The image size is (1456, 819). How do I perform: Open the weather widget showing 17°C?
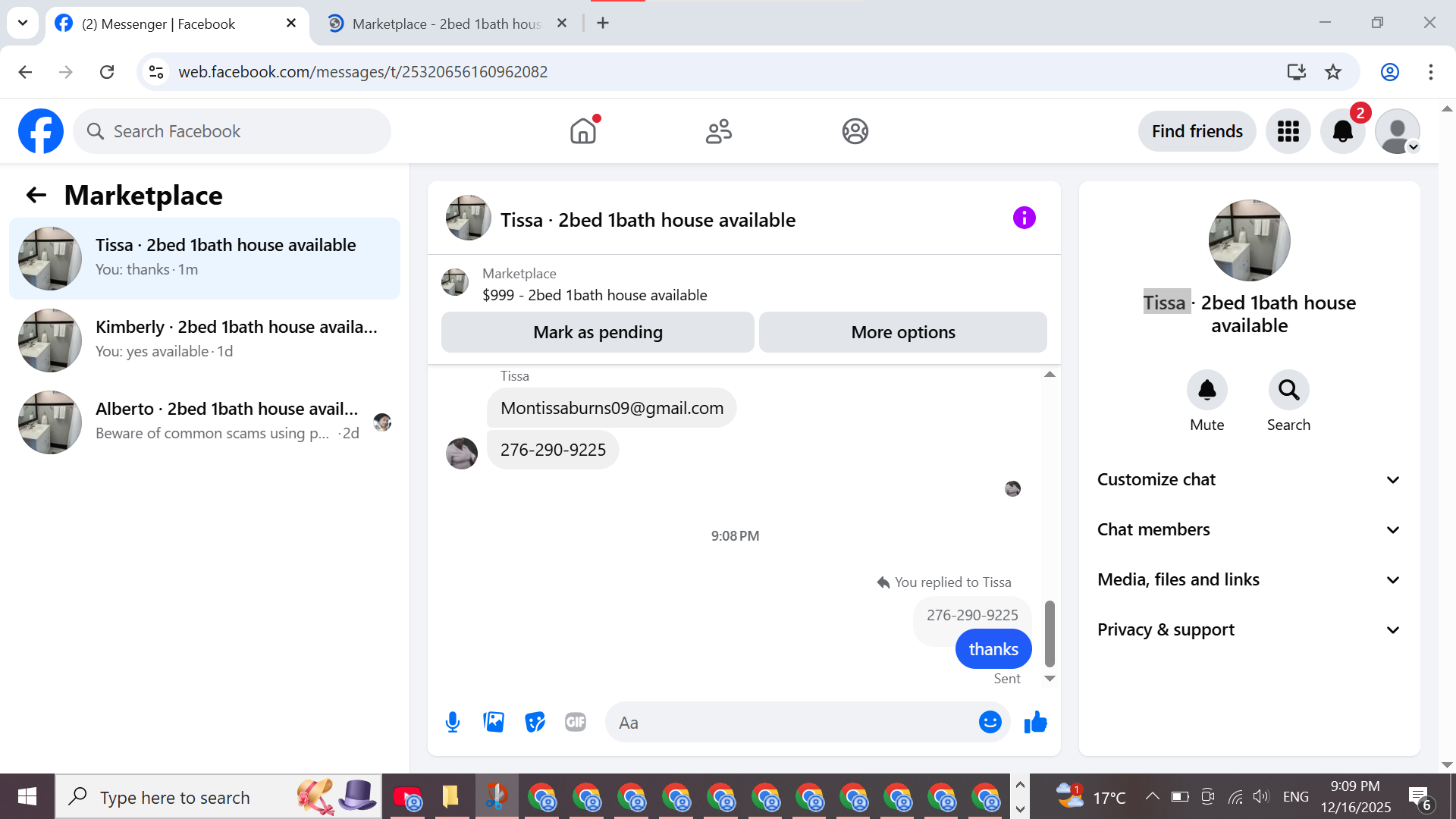(1090, 796)
